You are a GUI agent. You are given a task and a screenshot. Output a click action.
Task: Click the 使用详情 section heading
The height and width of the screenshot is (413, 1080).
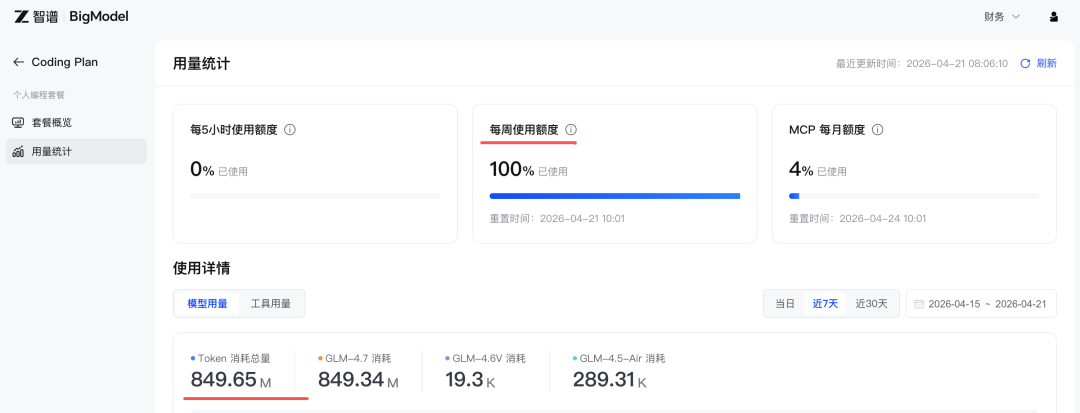coord(201,268)
